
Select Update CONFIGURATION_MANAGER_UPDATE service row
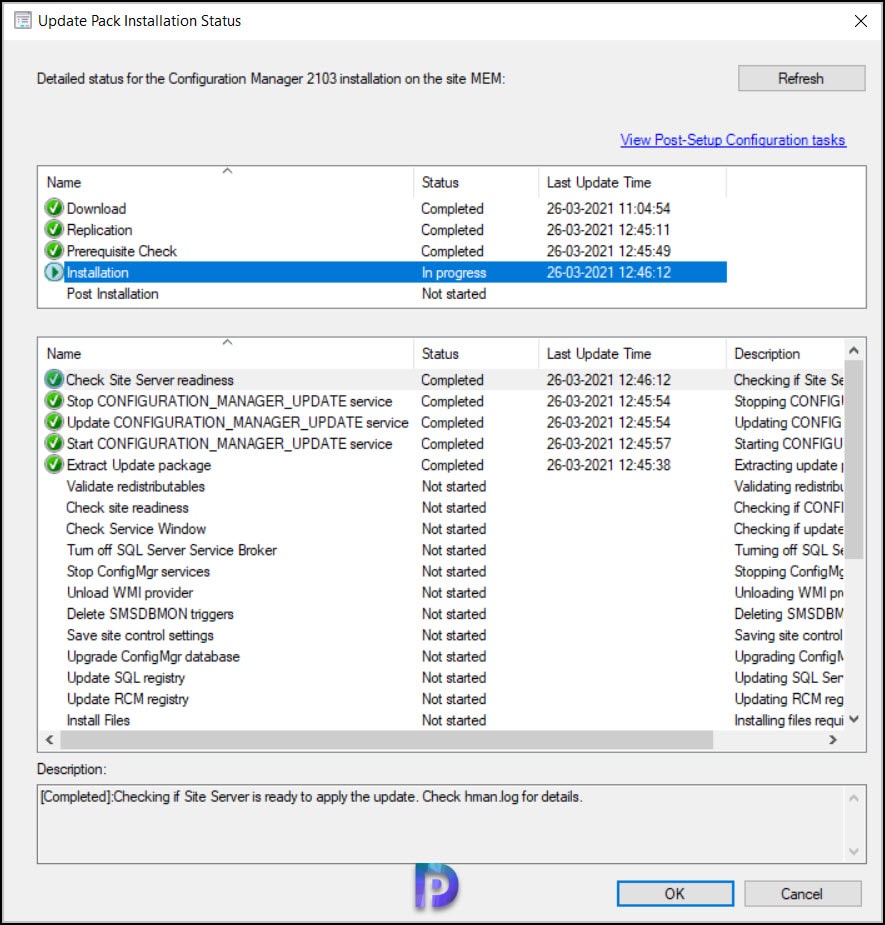(x=442, y=422)
